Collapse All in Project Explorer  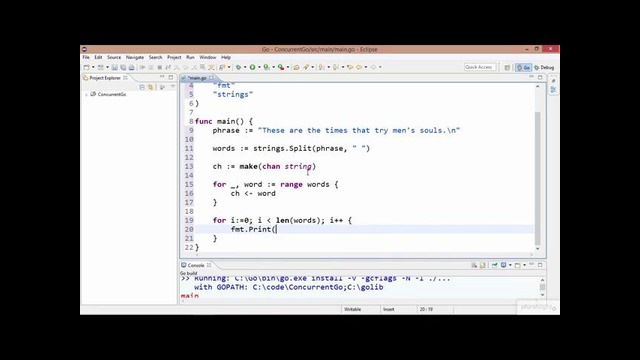(142, 87)
